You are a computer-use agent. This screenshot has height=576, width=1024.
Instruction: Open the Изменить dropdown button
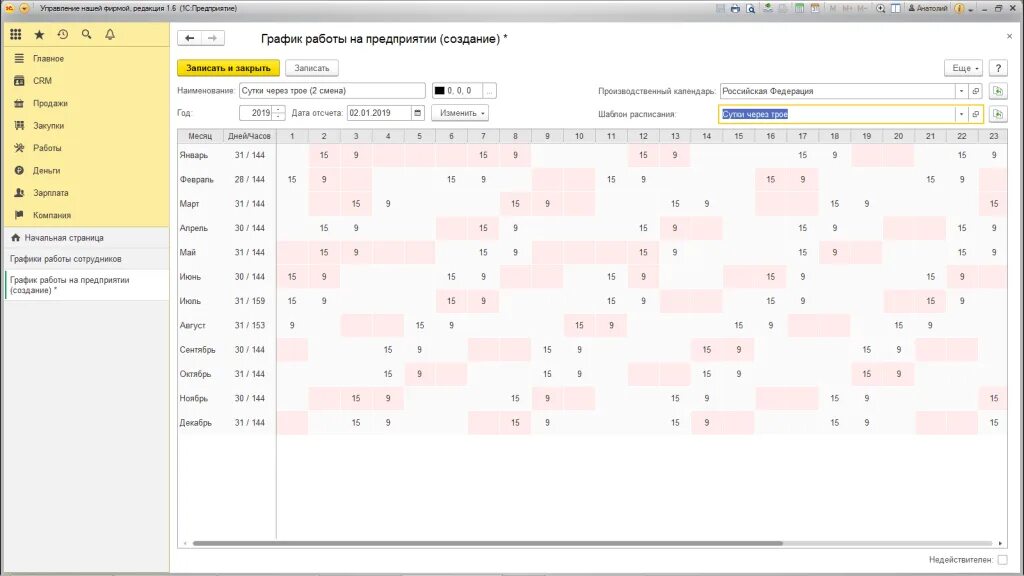[460, 113]
